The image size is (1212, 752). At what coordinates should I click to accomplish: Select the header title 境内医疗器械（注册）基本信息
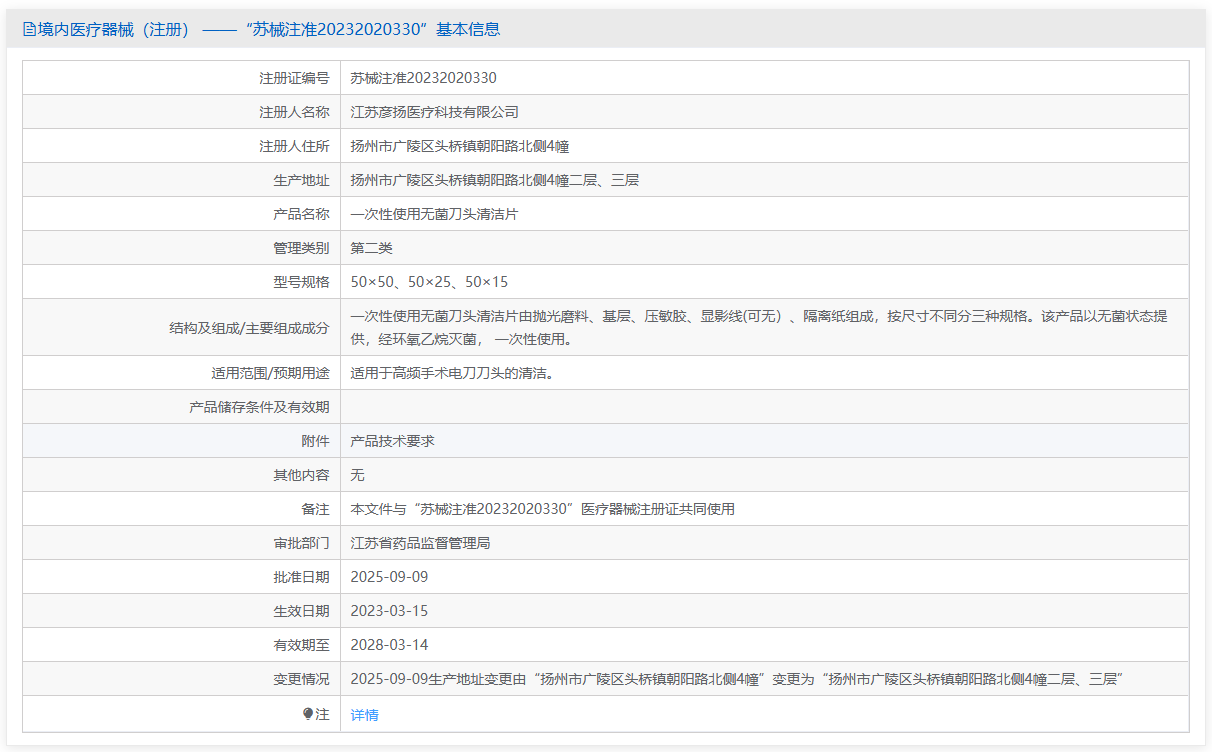coord(261,30)
